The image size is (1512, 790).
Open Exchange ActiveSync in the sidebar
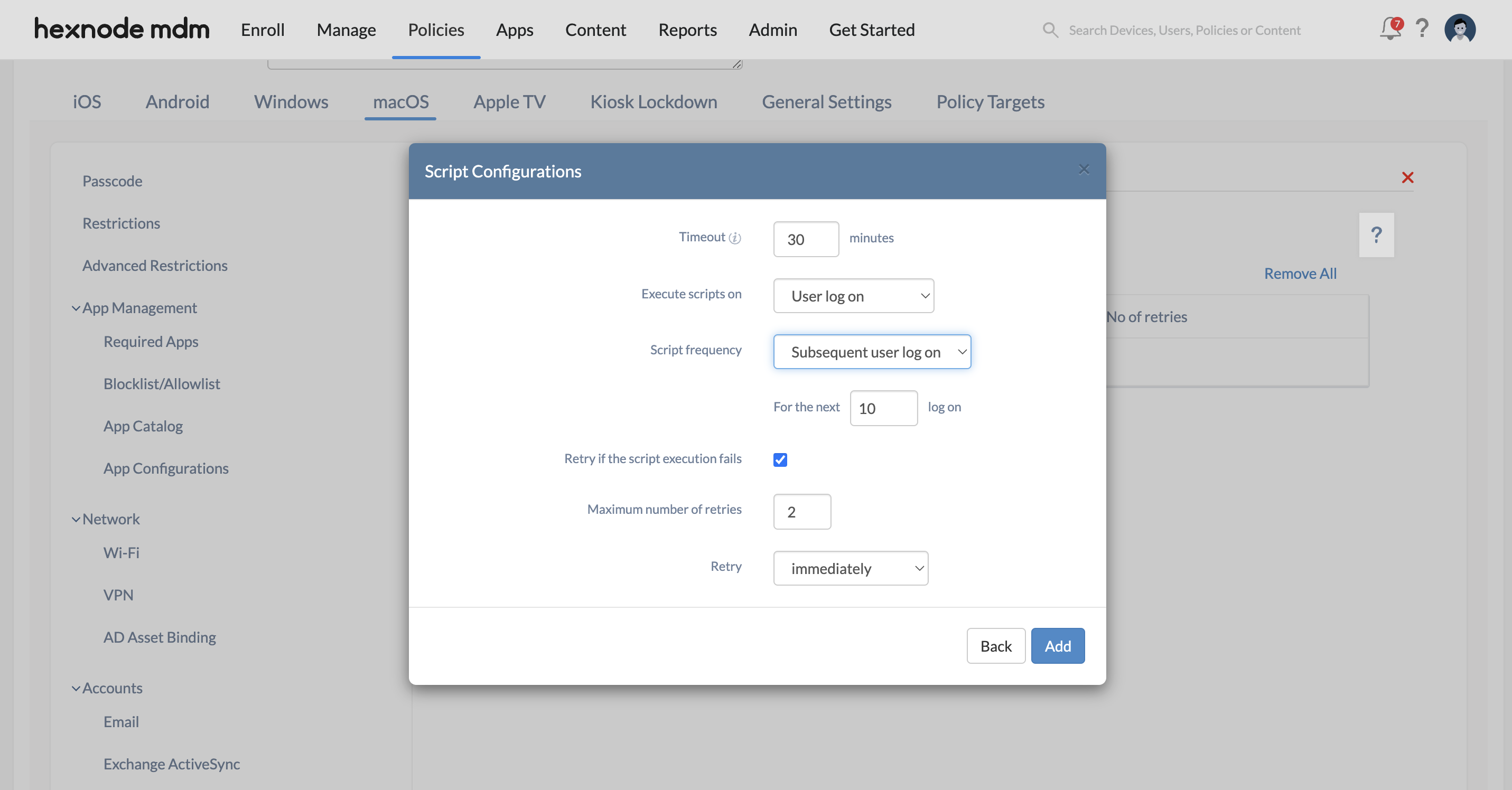coord(171,763)
